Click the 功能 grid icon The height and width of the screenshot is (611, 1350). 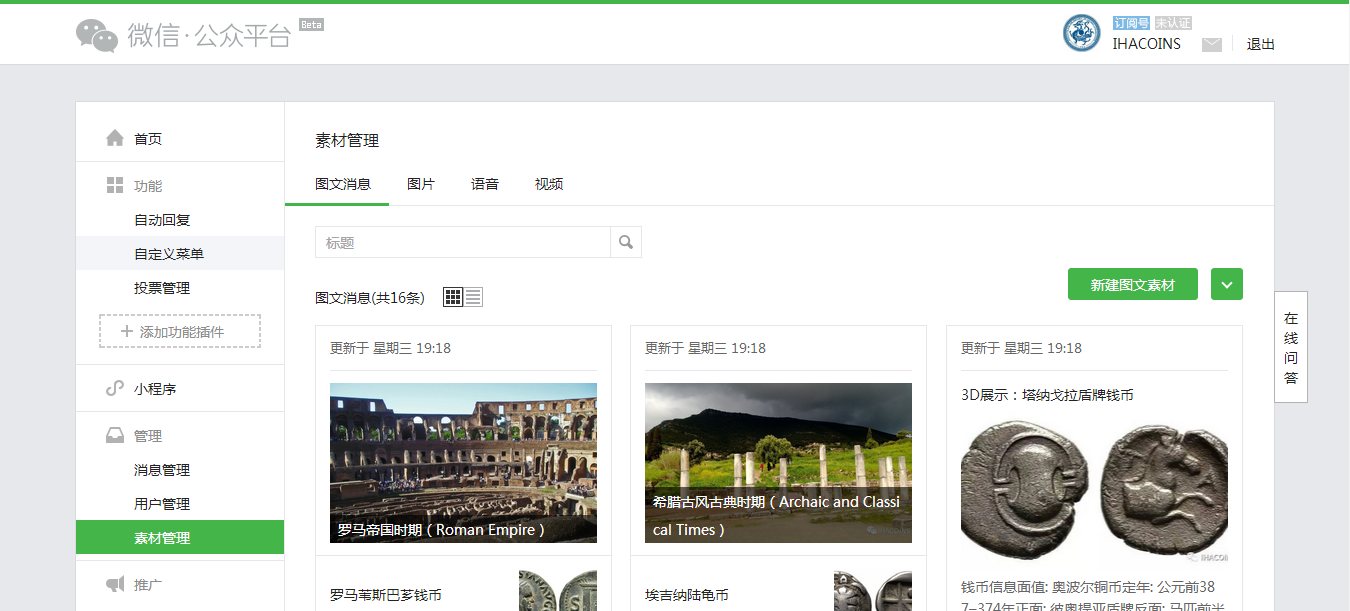click(x=115, y=186)
